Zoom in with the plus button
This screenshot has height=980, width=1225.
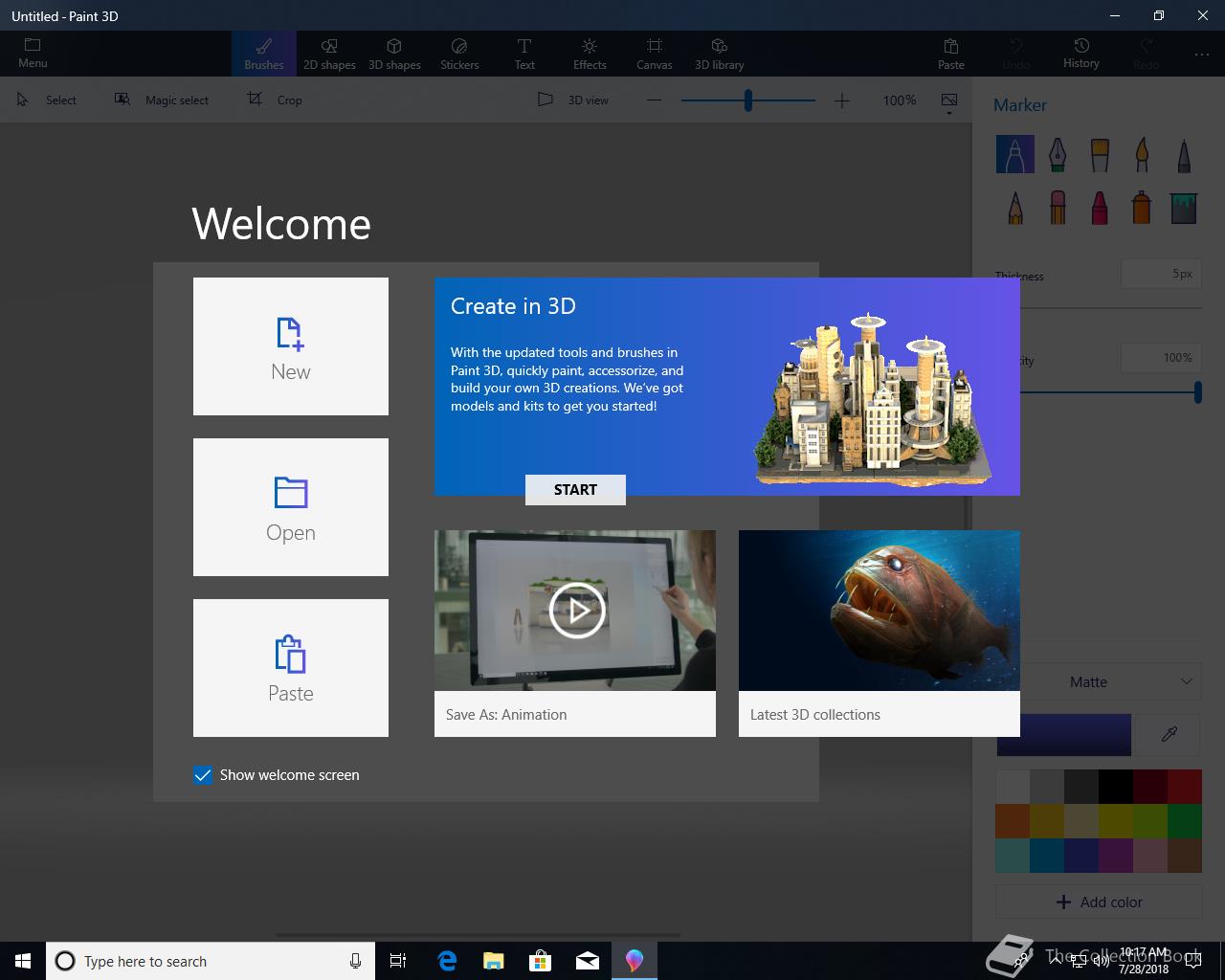[841, 100]
